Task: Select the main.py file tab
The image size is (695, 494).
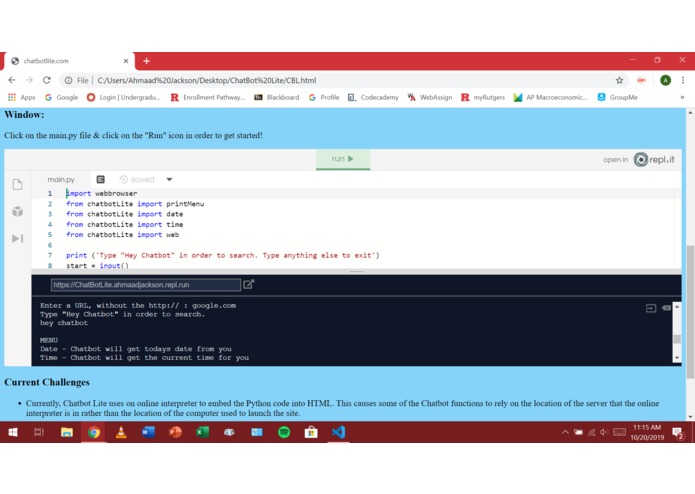Action: click(61, 179)
